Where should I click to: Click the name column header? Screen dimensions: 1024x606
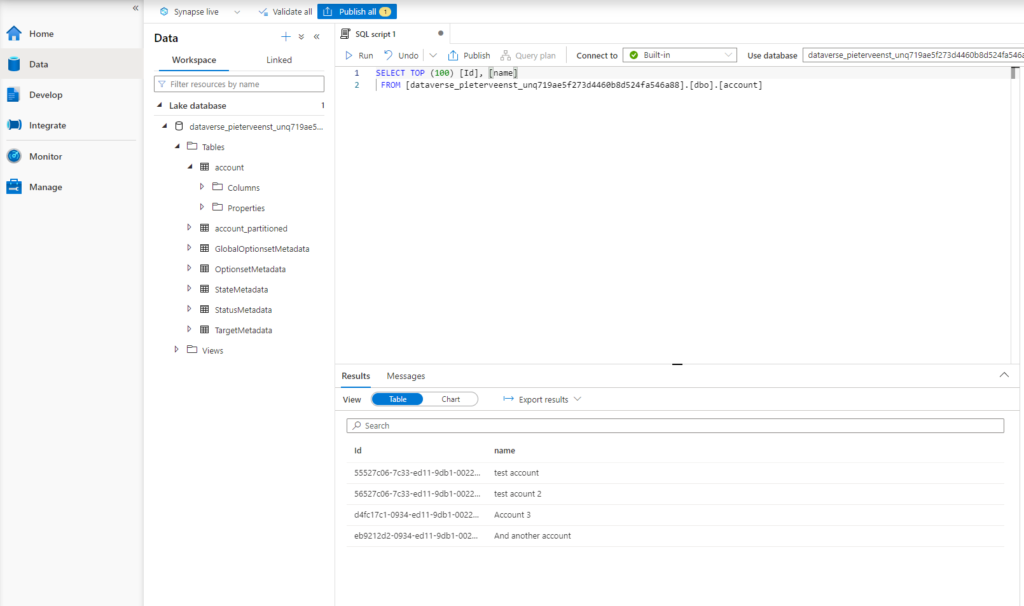pos(505,451)
